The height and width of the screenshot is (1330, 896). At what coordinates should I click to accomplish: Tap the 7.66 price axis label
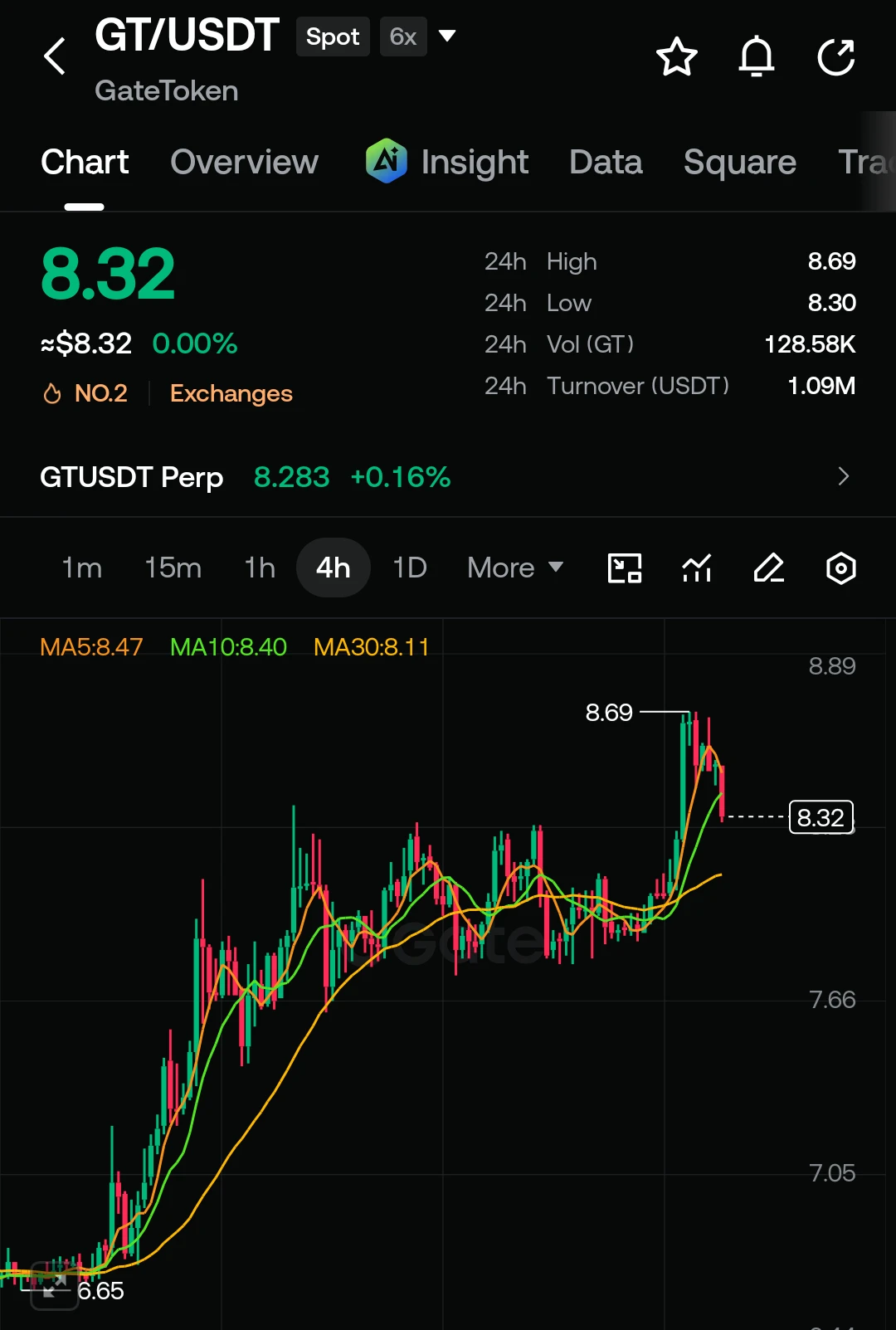tap(832, 1000)
